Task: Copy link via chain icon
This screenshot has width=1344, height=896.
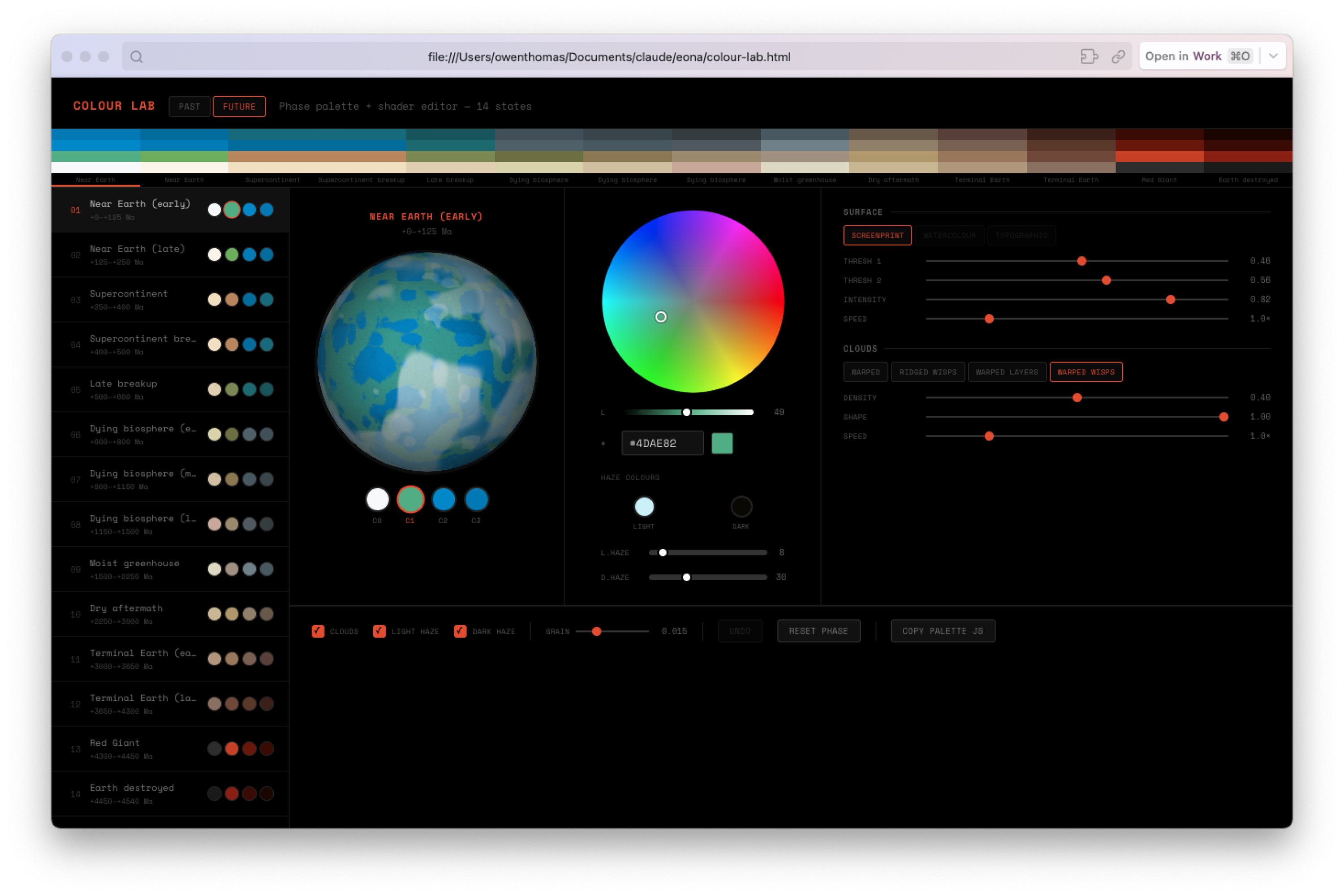Action: pos(1118,56)
